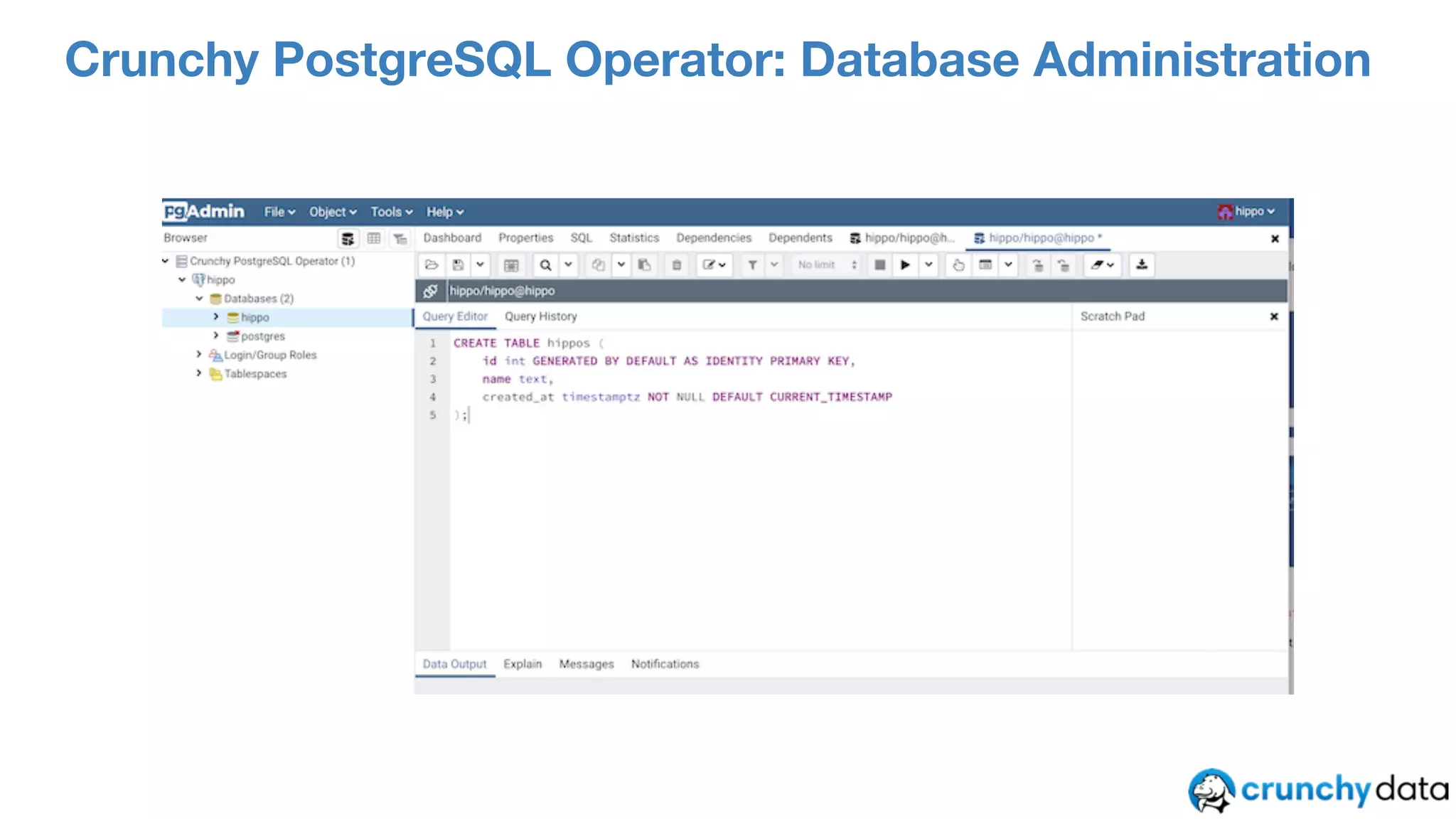Image resolution: width=1456 pixels, height=819 pixels.
Task: Select the postgres database in tree
Action: (x=263, y=336)
